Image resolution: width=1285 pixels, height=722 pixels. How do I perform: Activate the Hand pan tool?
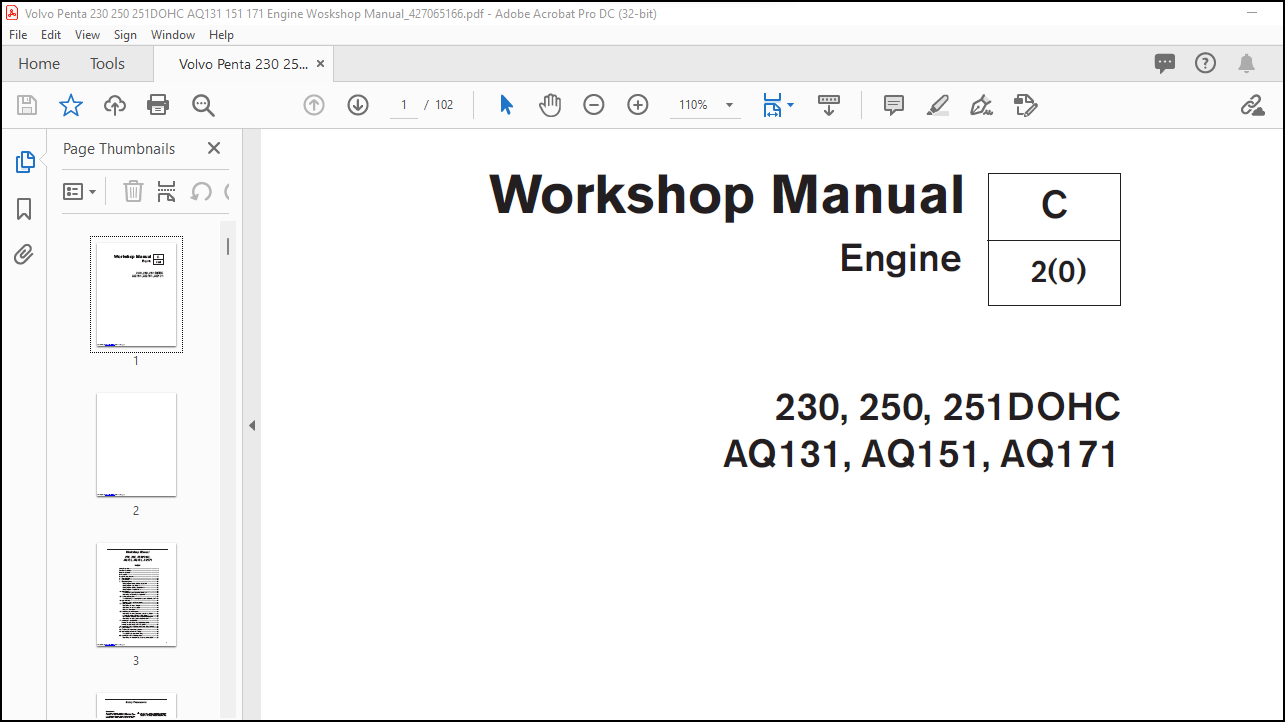[550, 105]
